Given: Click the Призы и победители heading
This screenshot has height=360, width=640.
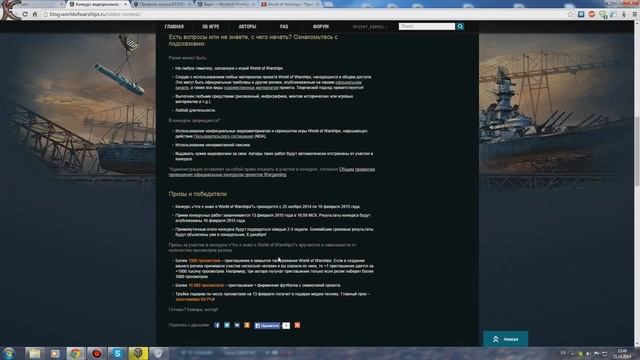Looking at the screenshot, I should [198, 194].
